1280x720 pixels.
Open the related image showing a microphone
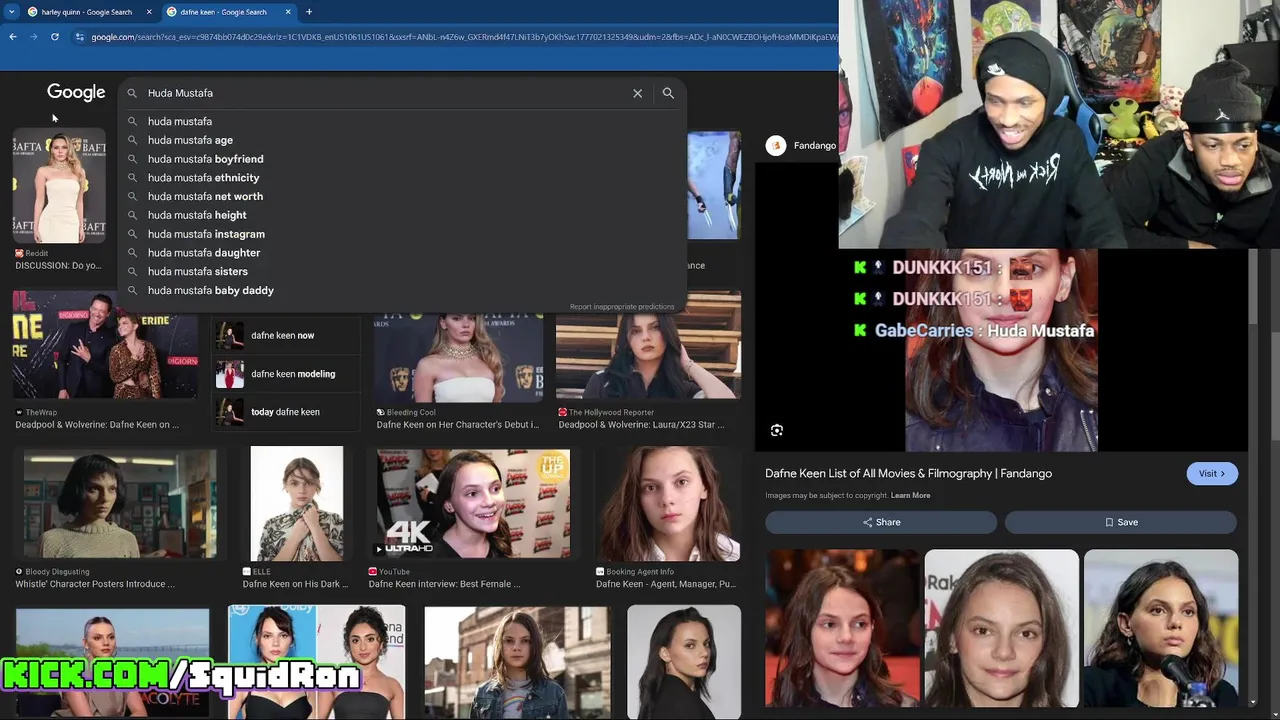1161,628
